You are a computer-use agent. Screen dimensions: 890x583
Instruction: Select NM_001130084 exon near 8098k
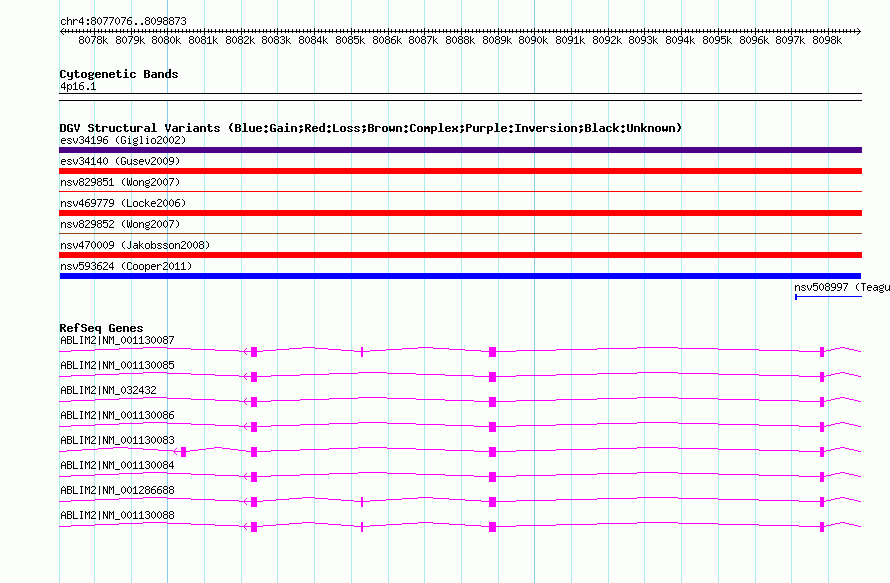[822, 477]
